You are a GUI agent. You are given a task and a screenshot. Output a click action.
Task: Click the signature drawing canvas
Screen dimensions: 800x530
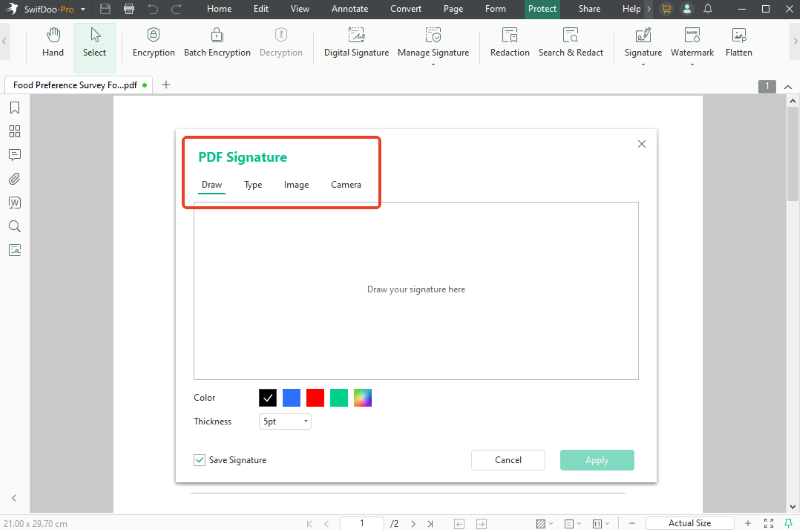[x=416, y=291]
